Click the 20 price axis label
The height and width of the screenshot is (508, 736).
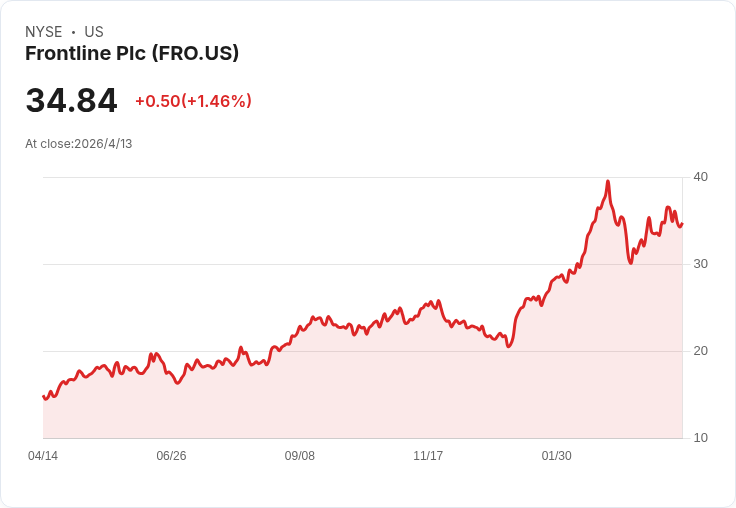pos(700,351)
